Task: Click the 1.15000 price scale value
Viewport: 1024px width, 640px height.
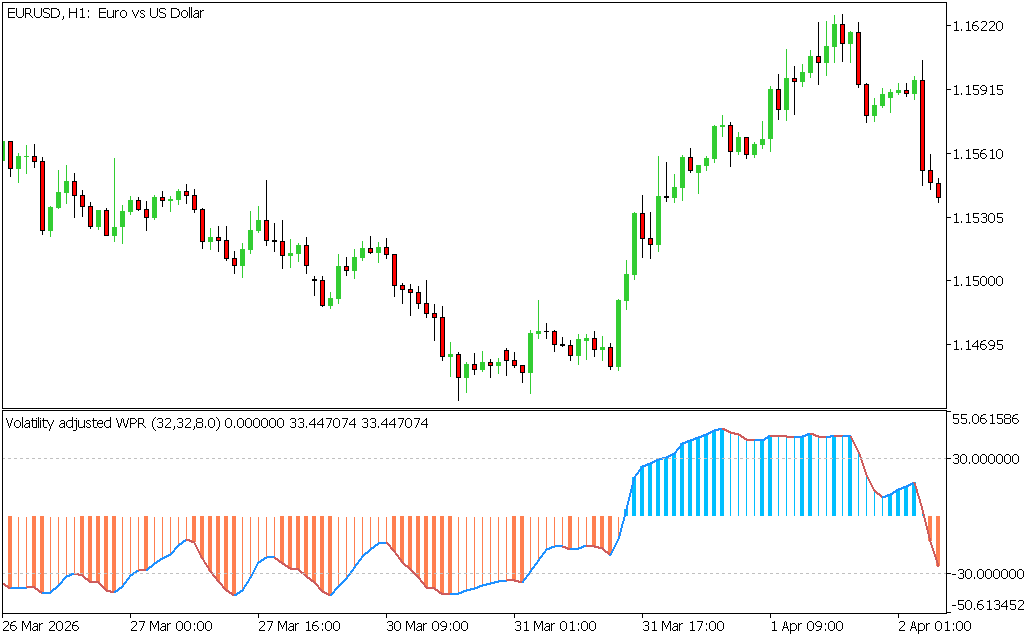Action: pyautogui.click(x=985, y=282)
